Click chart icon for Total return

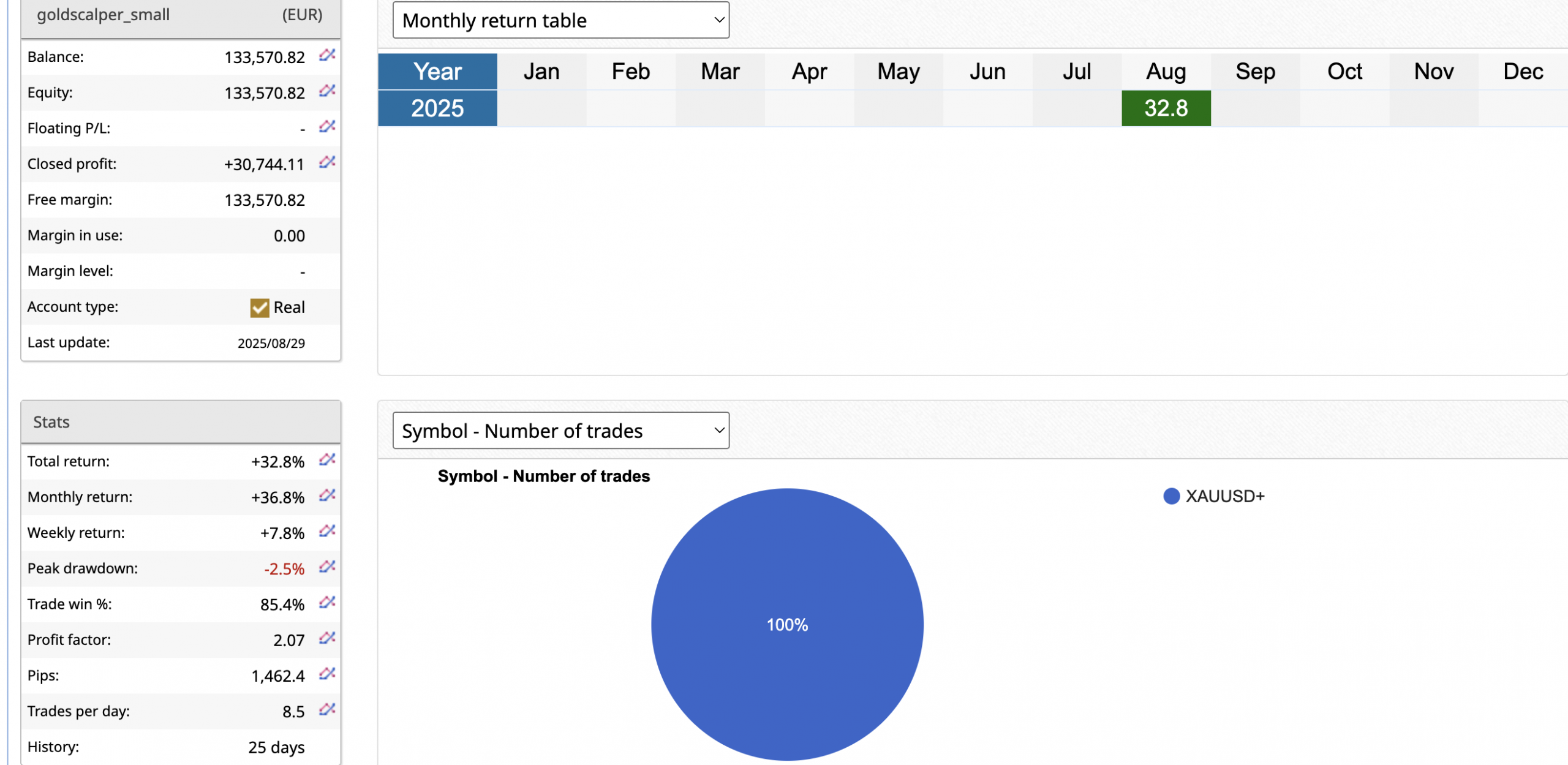coord(327,460)
